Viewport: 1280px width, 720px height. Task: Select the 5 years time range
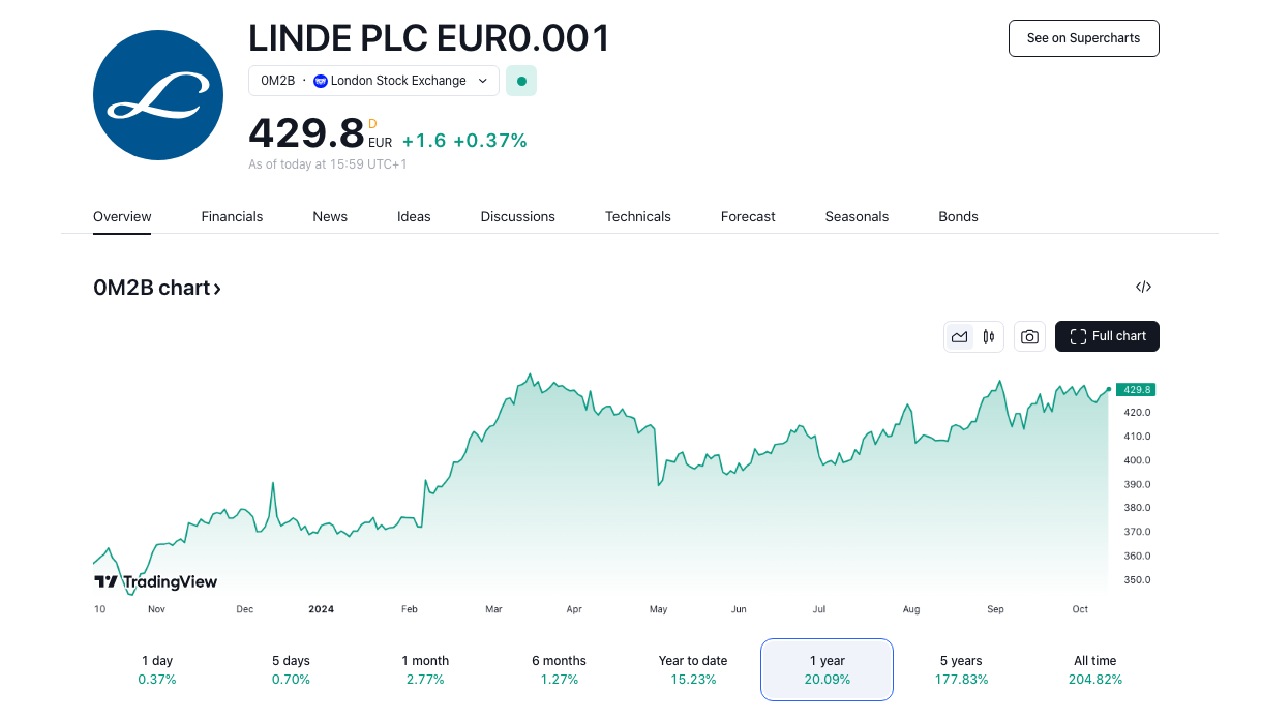click(961, 669)
